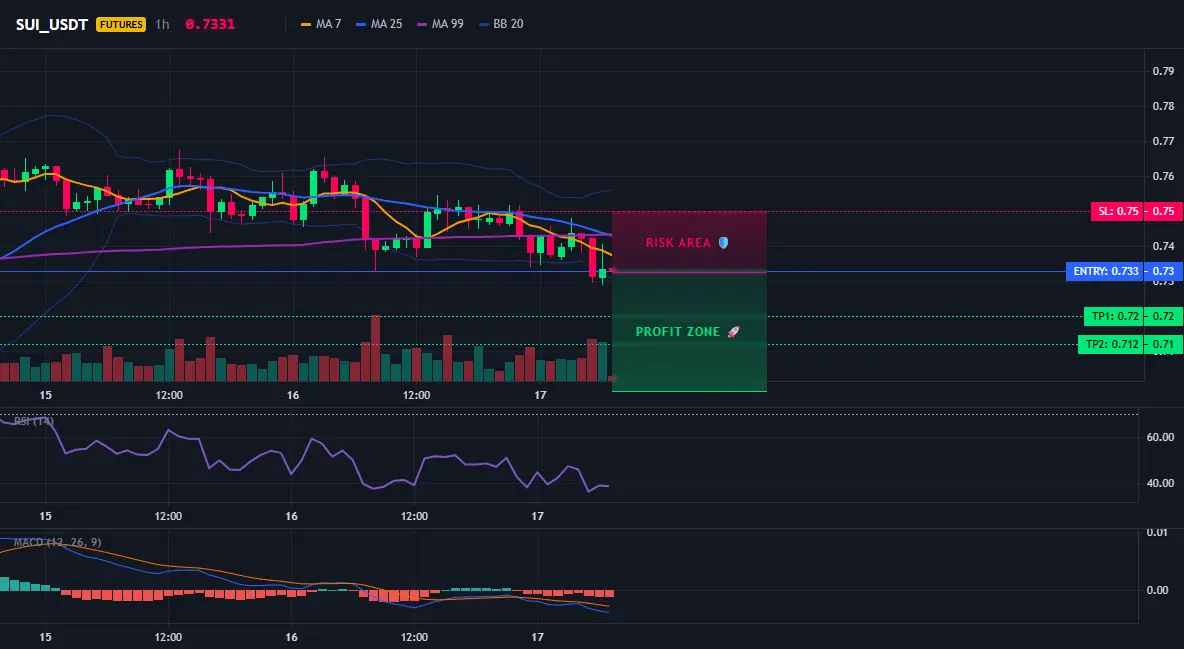Toggle the MA 7 legend entry
Image resolution: width=1184 pixels, height=649 pixels.
[322, 24]
